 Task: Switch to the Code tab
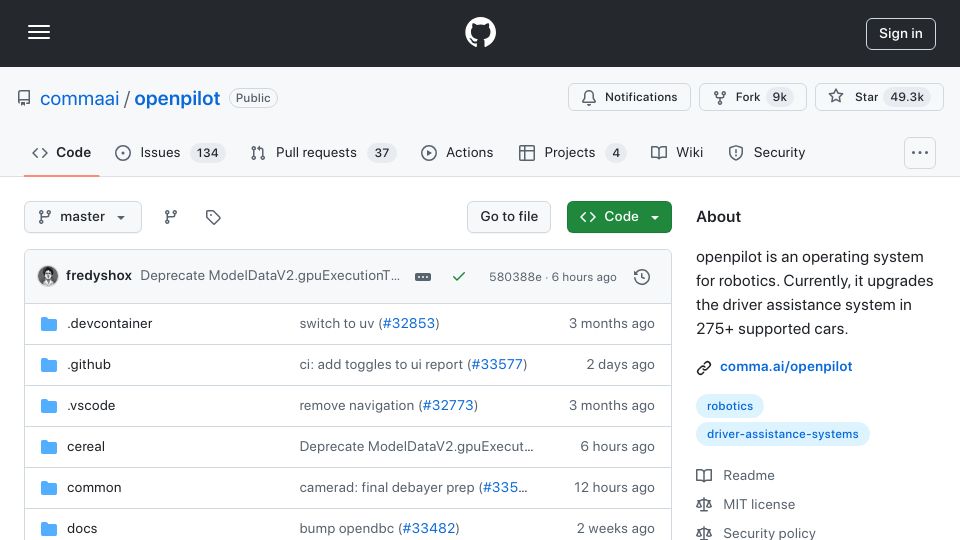click(61, 152)
